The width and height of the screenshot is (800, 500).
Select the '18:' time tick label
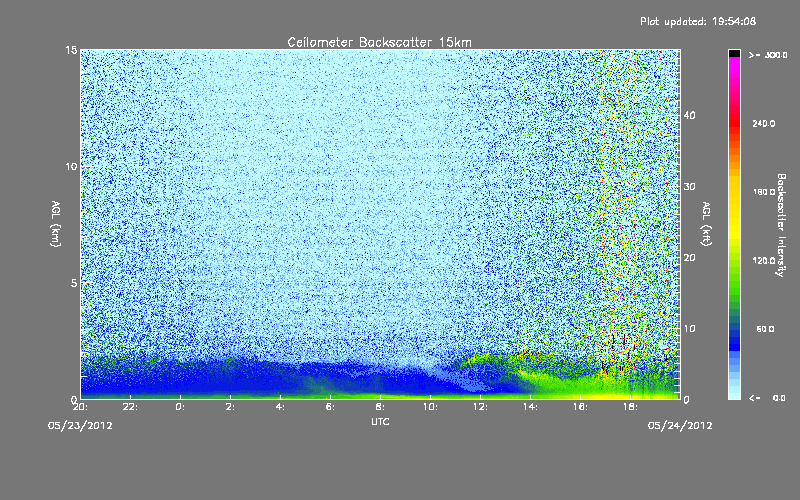click(x=630, y=407)
